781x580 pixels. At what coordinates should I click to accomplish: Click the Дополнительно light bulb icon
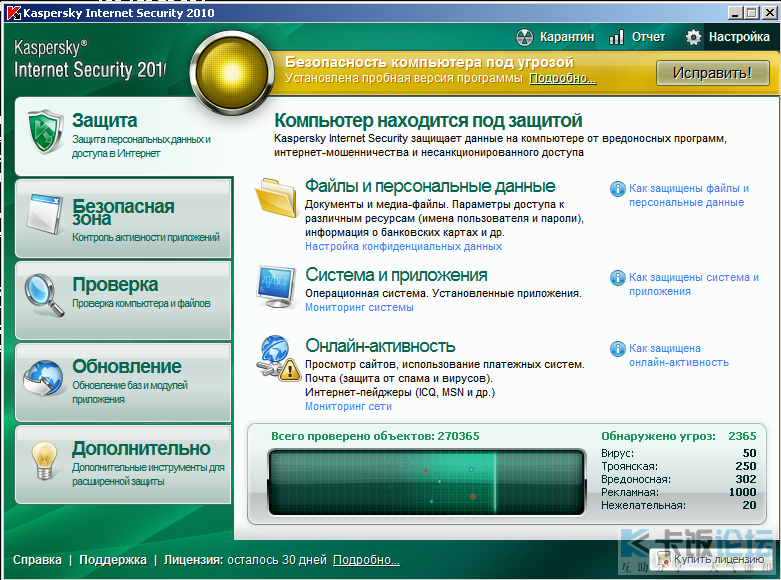tap(44, 460)
